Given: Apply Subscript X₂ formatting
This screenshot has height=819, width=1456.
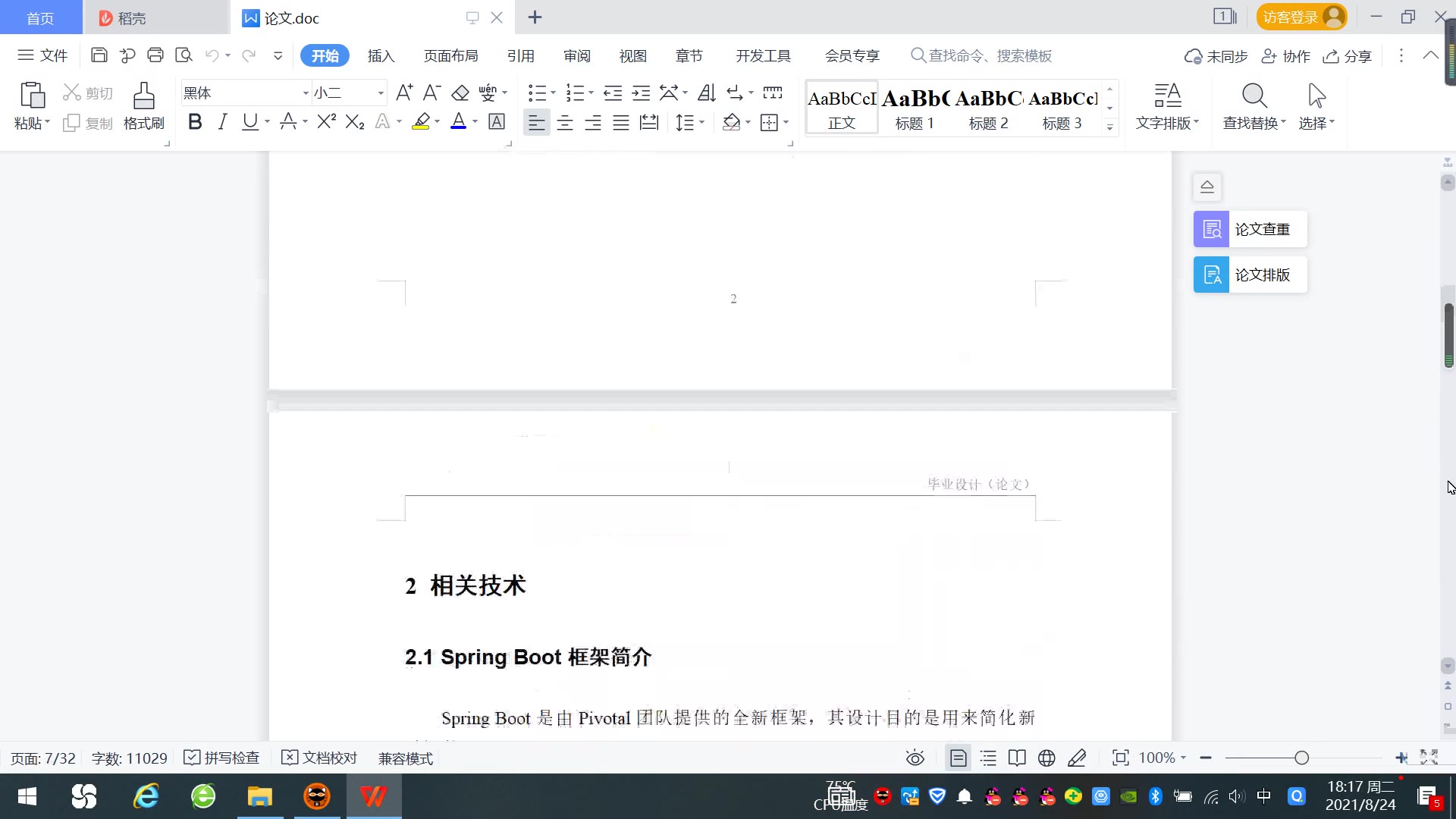Looking at the screenshot, I should (x=355, y=121).
